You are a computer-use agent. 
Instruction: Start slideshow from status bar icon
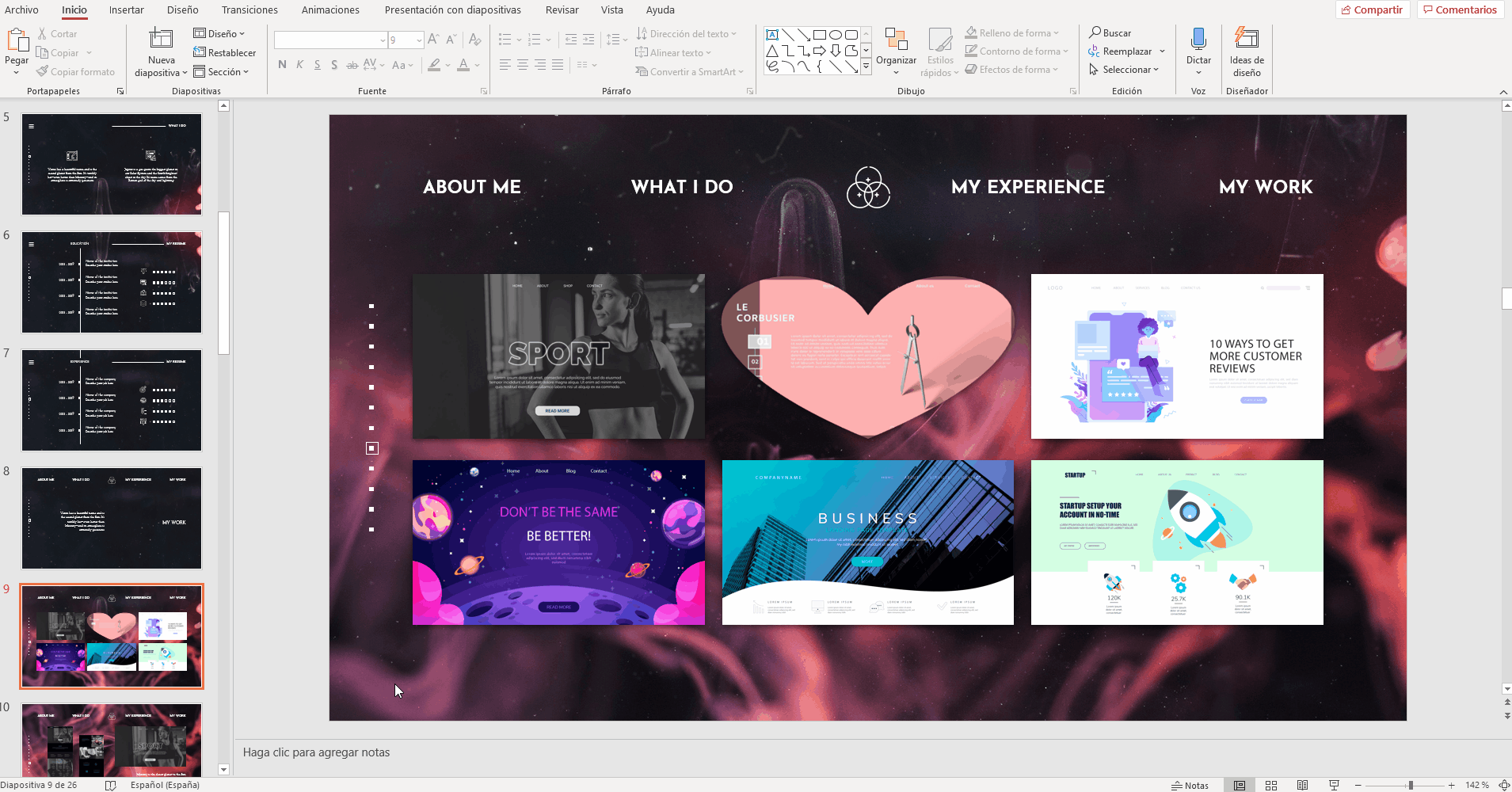pos(1334,785)
